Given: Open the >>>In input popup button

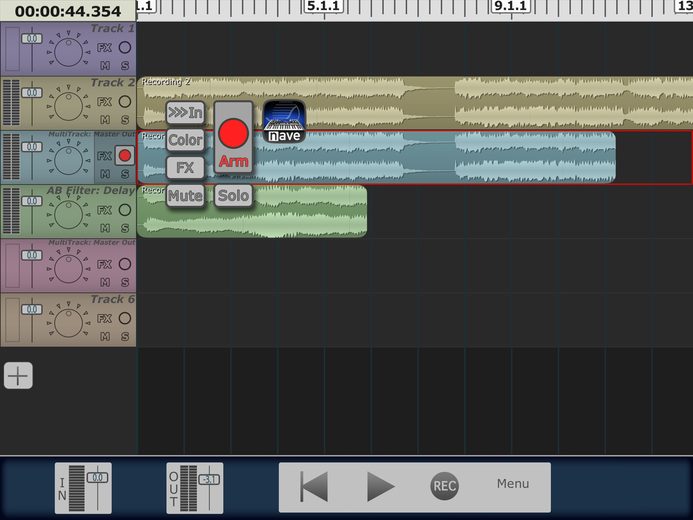Looking at the screenshot, I should click(185, 113).
